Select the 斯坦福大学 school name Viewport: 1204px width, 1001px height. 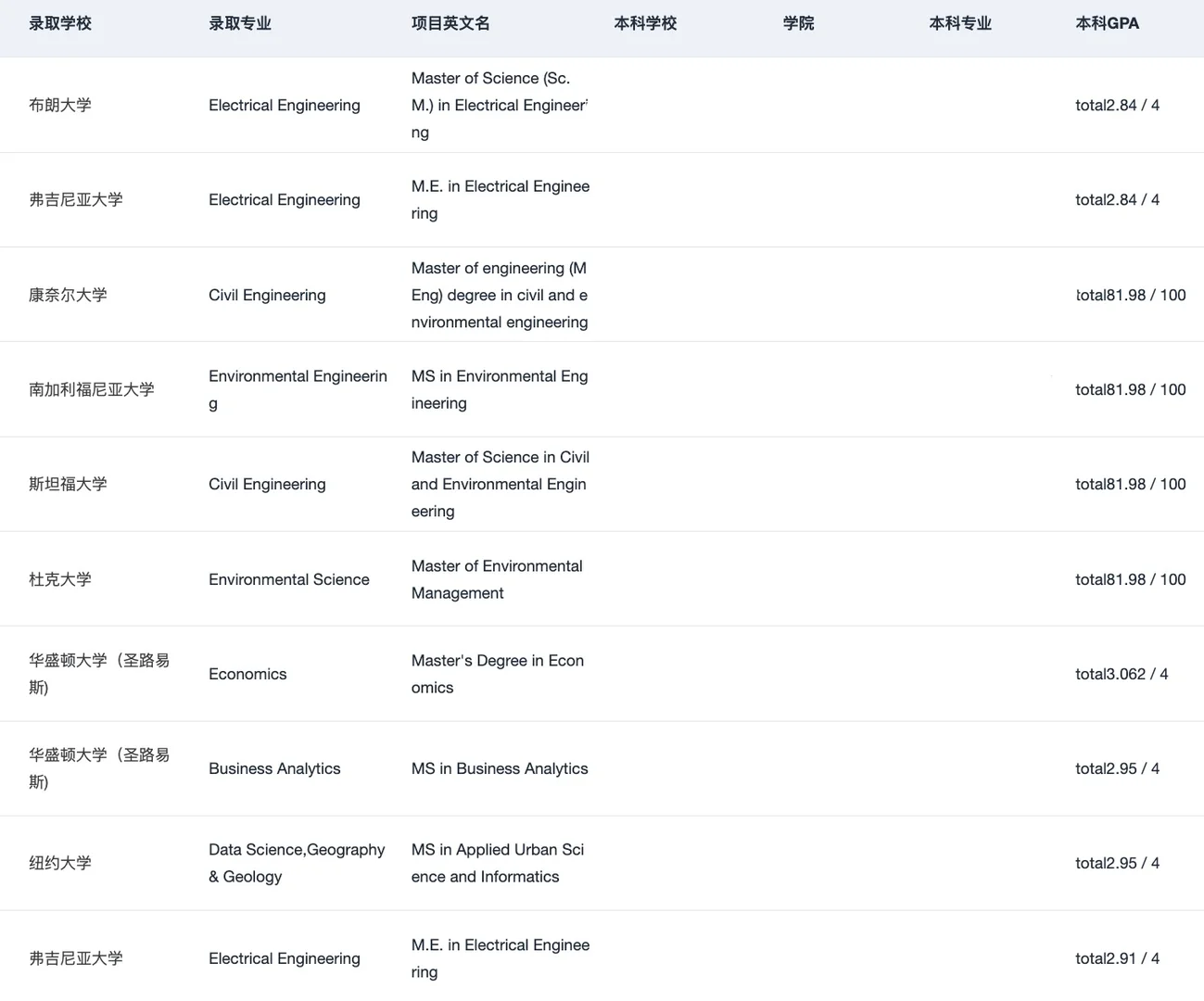pyautogui.click(x=68, y=484)
